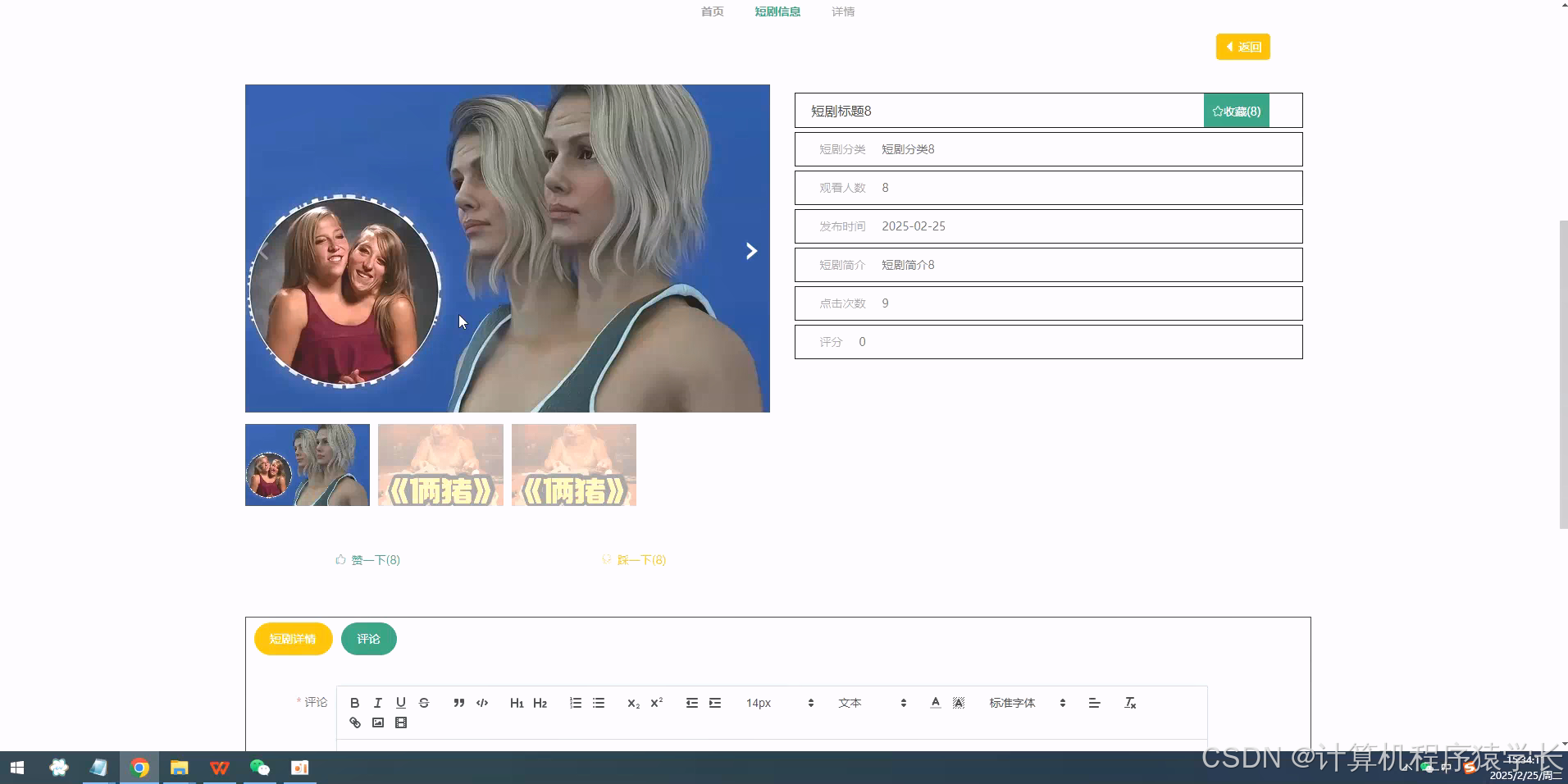
Task: Switch to the 评论 tab
Action: pyautogui.click(x=368, y=639)
